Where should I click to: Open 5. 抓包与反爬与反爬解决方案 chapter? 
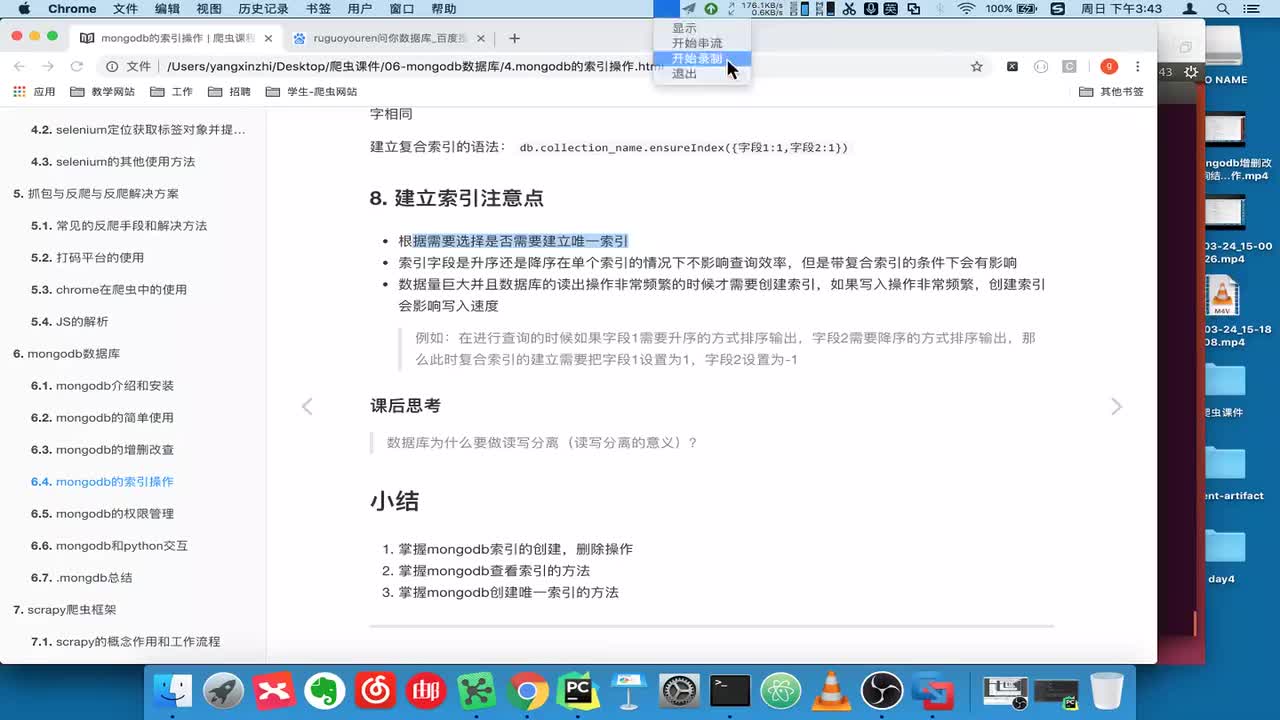[x=96, y=194]
